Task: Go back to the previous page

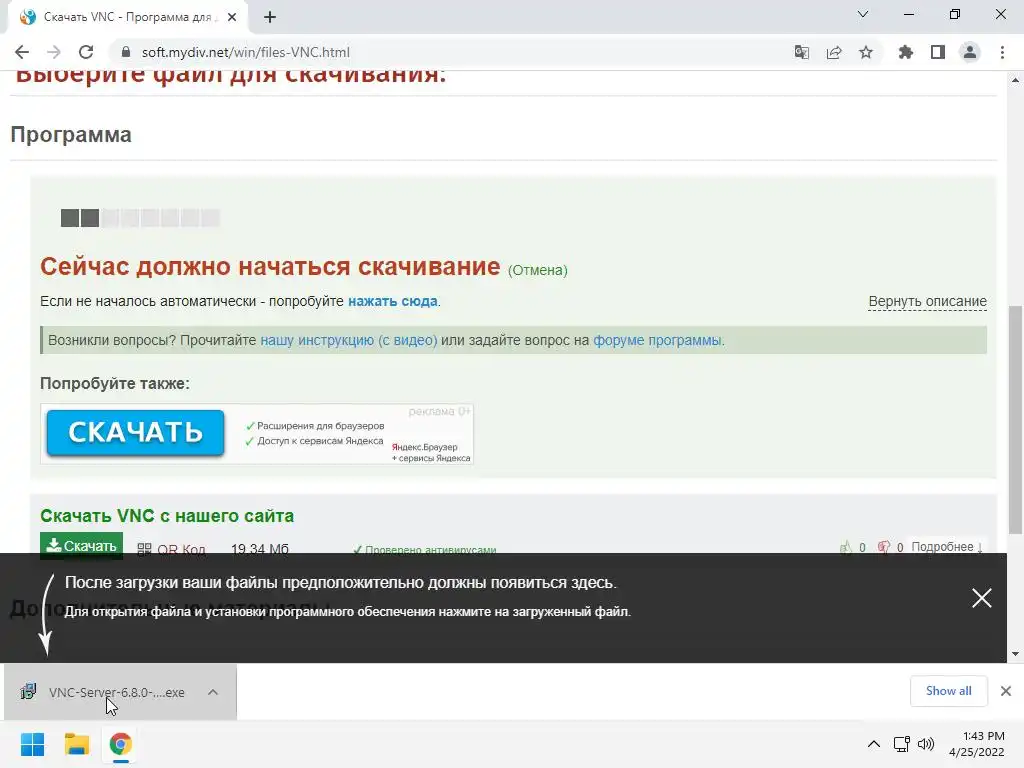Action: (x=22, y=52)
